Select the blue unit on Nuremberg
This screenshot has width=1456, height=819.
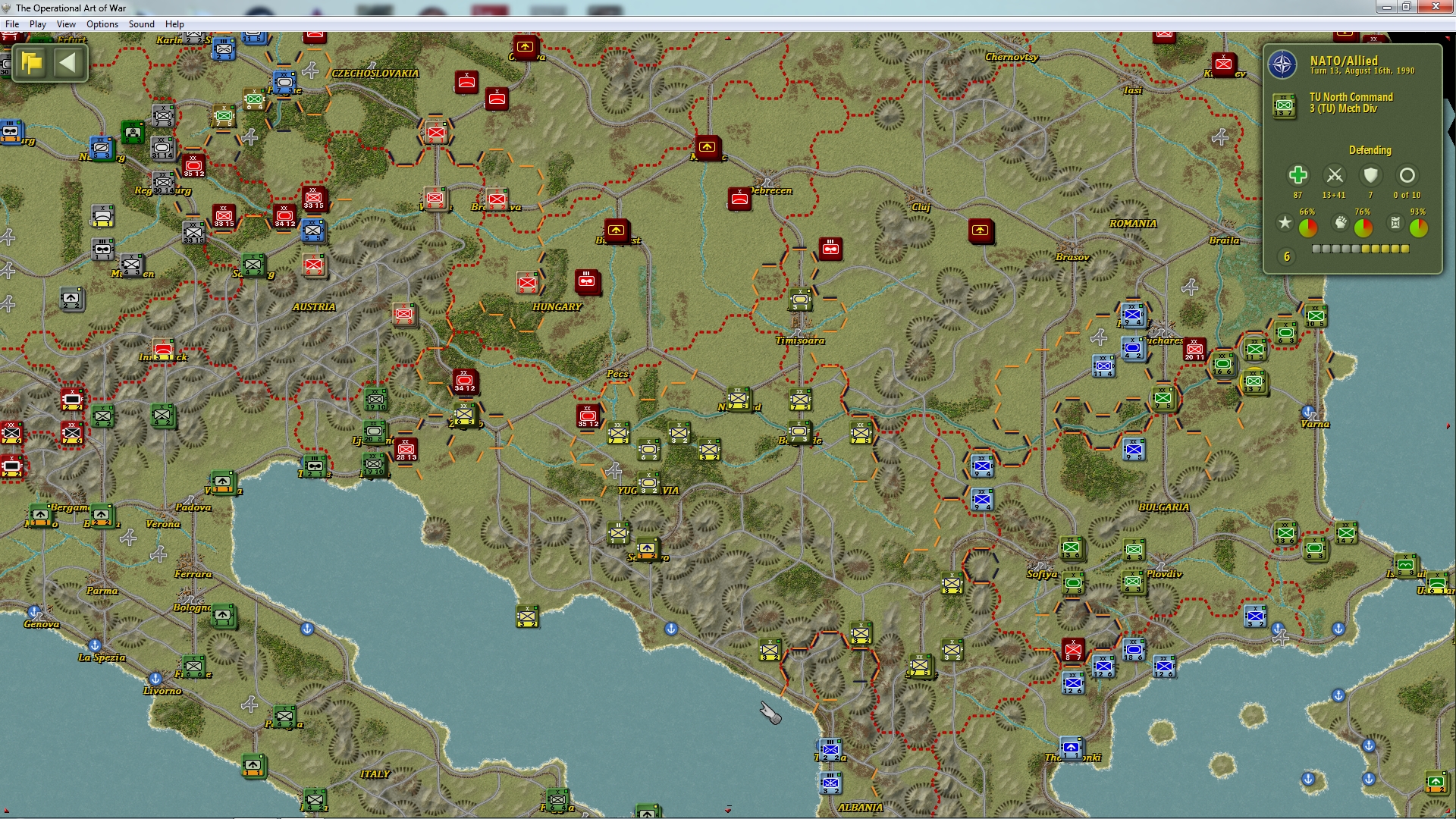pyautogui.click(x=102, y=149)
